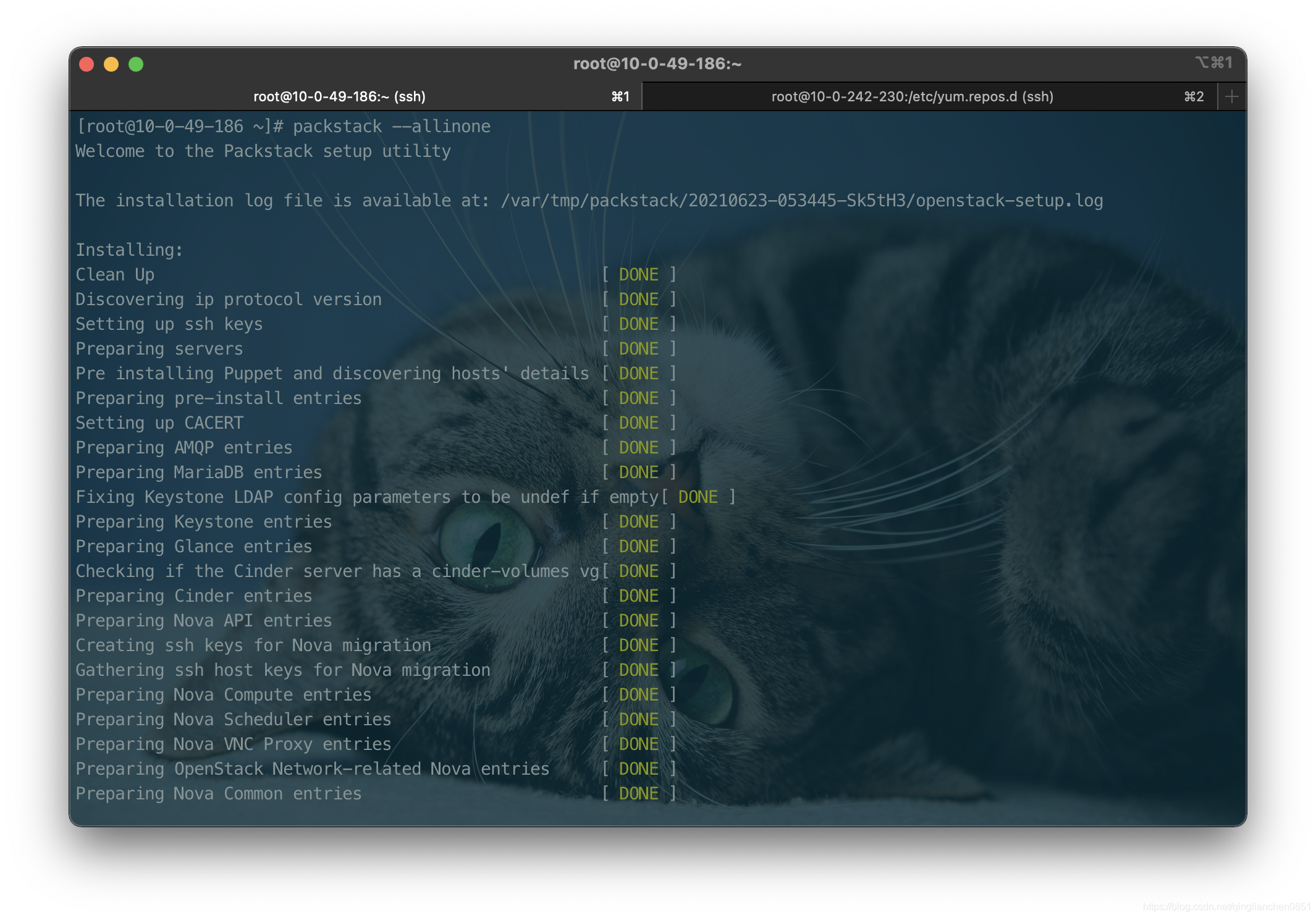Click the DONE status beside Preparing Nova Common entries

pyautogui.click(x=639, y=794)
